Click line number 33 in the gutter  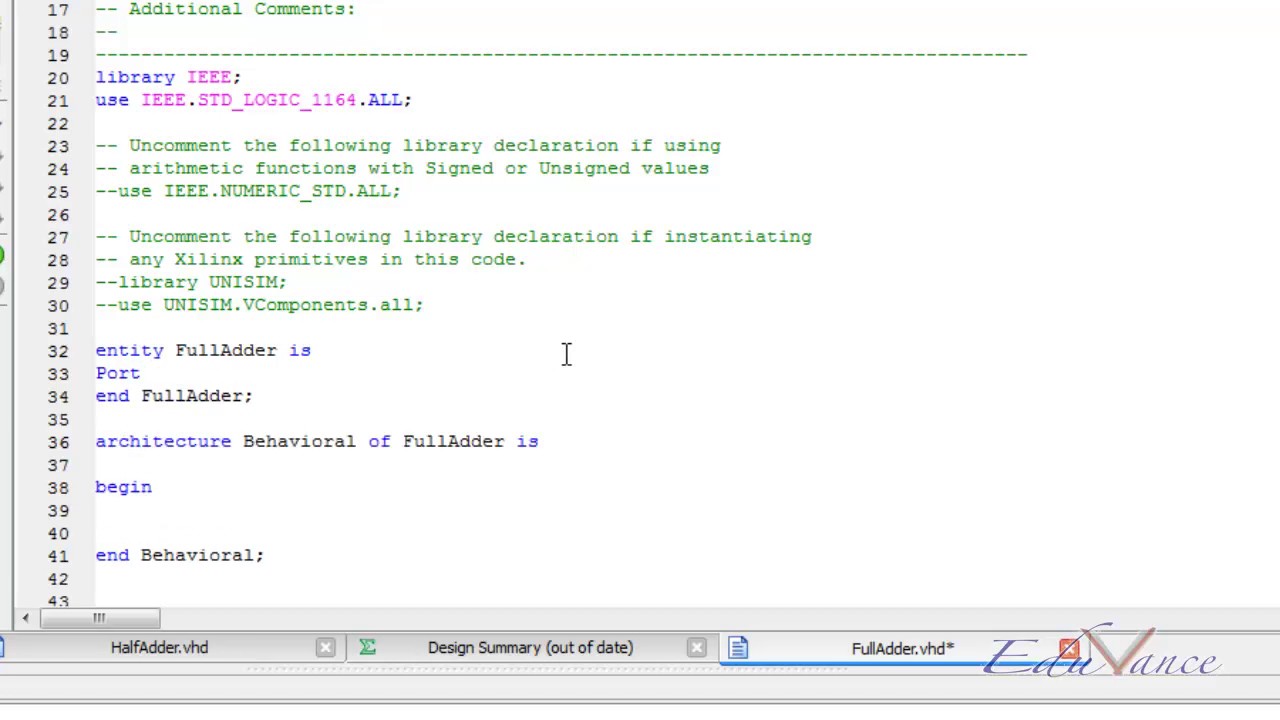[58, 374]
